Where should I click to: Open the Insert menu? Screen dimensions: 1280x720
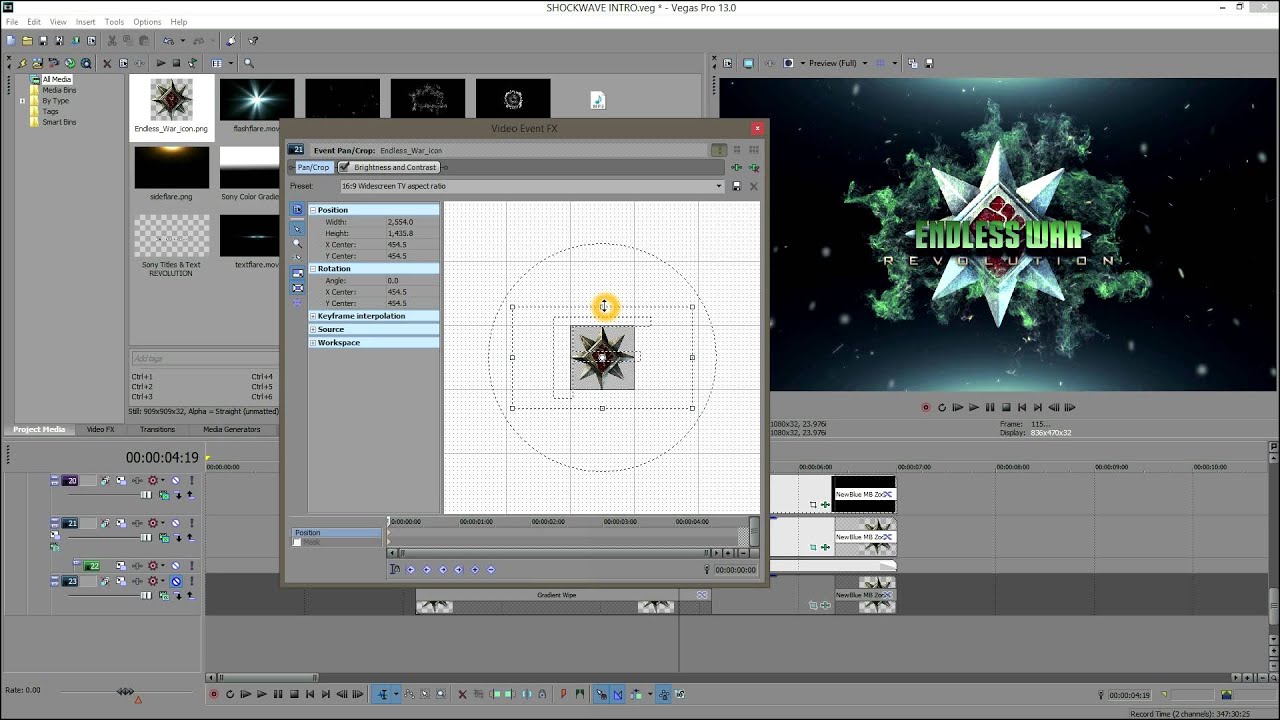coord(86,22)
